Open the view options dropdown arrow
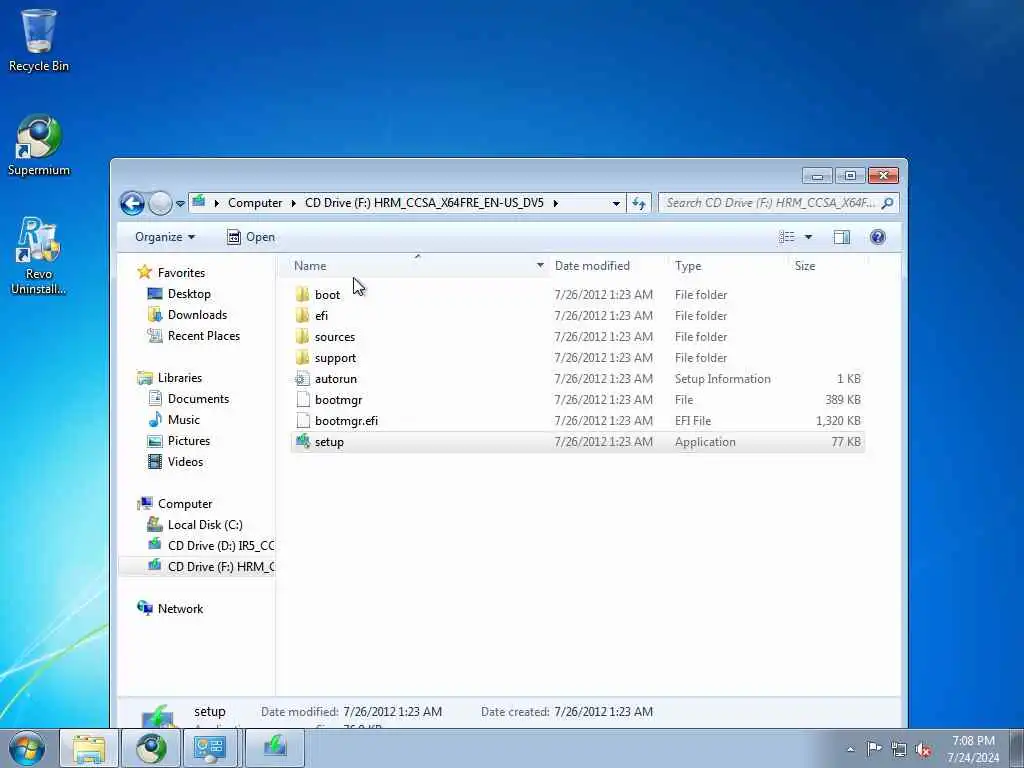This screenshot has width=1024, height=768. [x=808, y=237]
